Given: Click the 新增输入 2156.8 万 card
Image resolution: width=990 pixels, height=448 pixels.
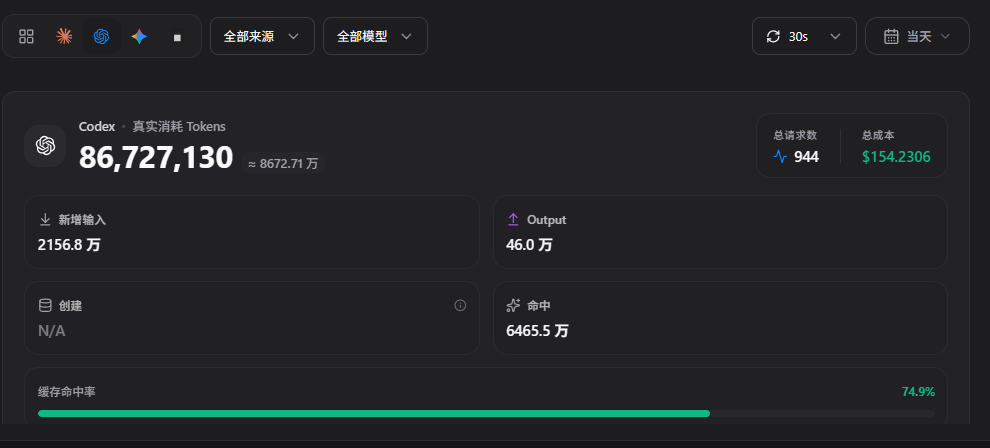Looking at the screenshot, I should 252,232.
